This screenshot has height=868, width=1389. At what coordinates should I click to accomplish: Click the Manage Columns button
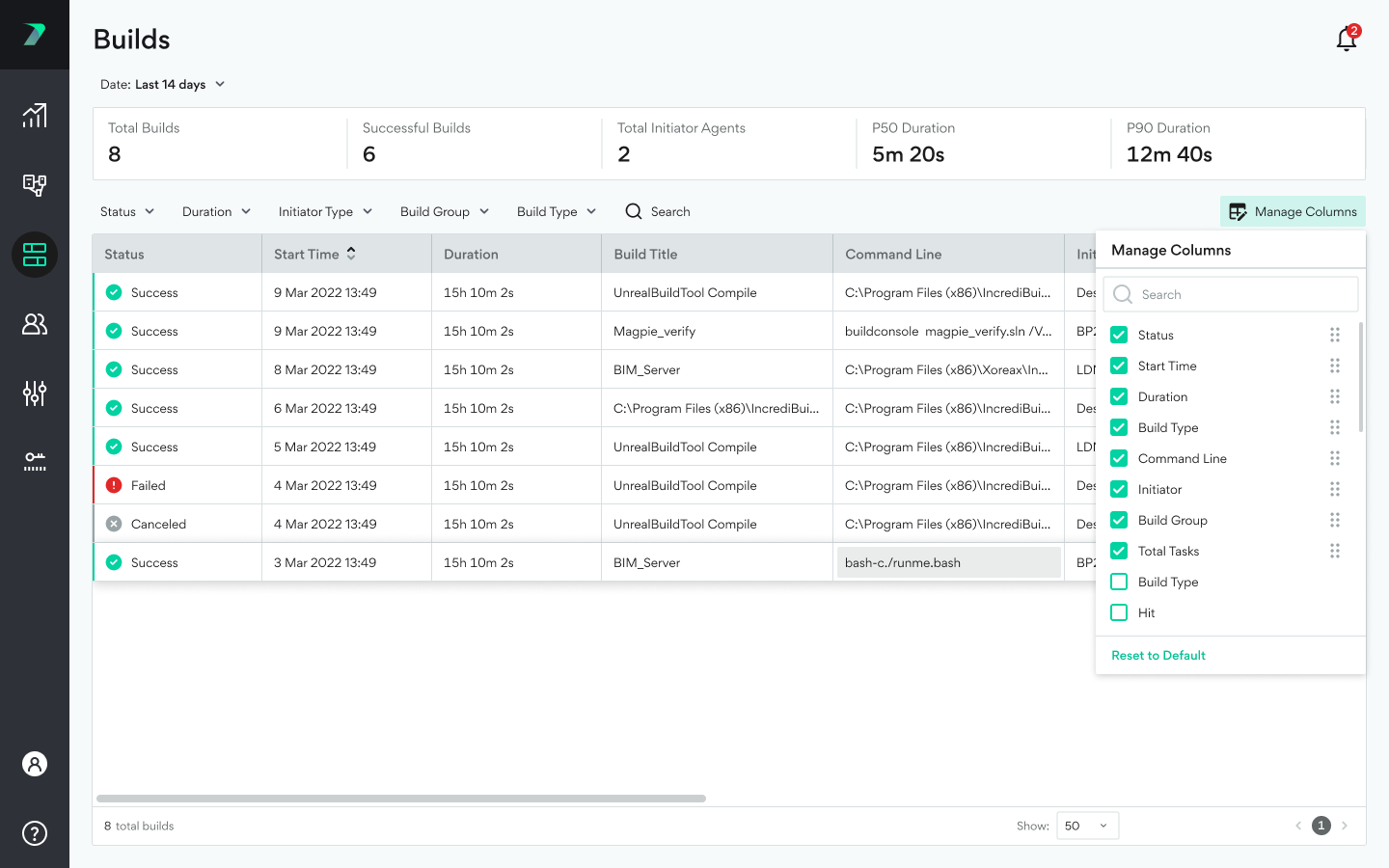(1293, 211)
